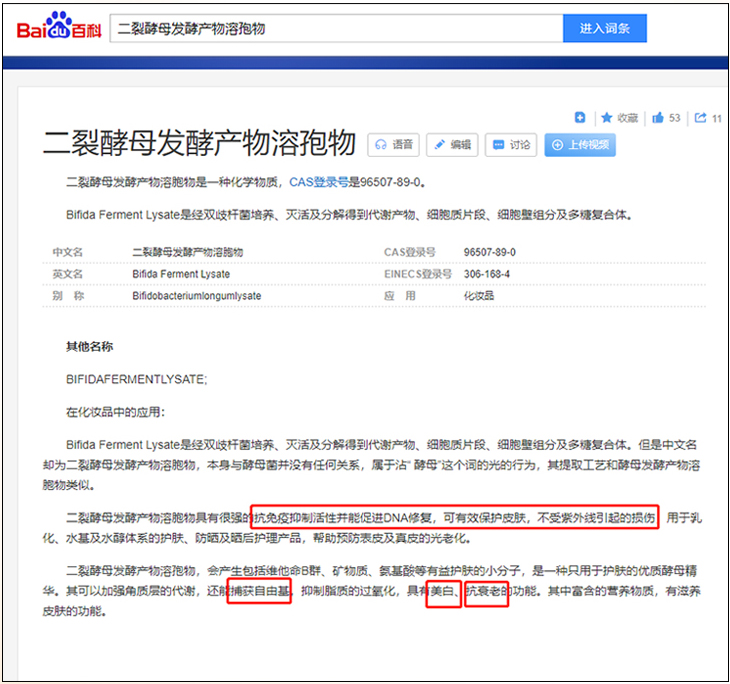Click the 上传视频 upload video button

(580, 145)
